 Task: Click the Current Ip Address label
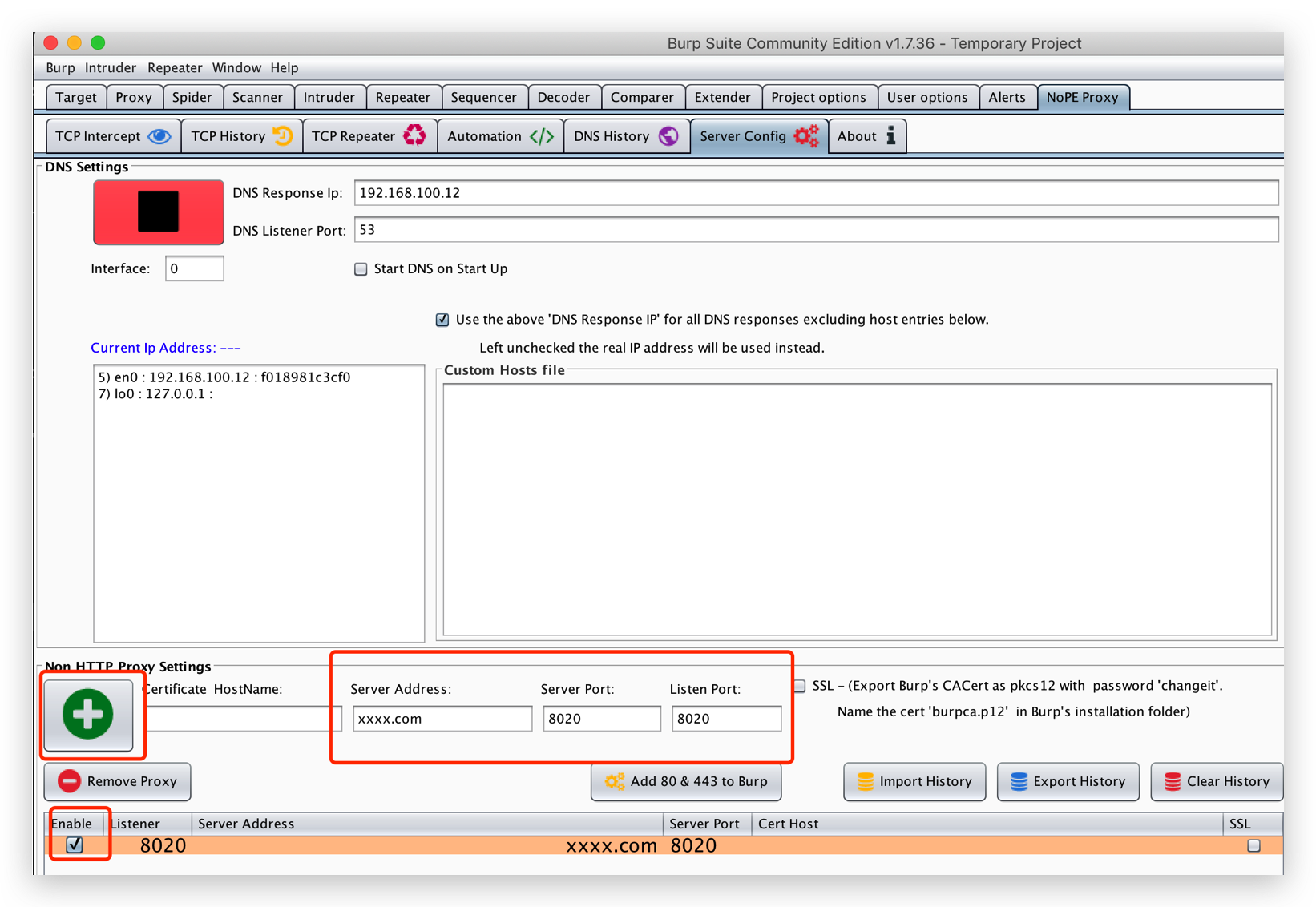[x=166, y=348]
